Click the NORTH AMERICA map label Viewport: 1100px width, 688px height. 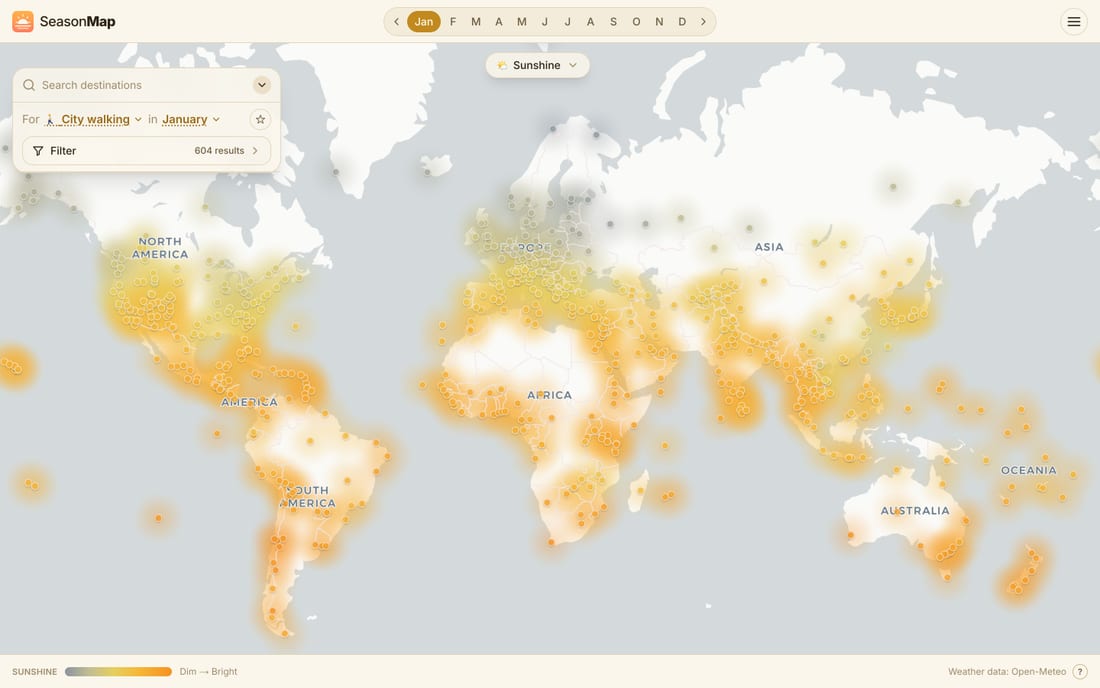(160, 248)
